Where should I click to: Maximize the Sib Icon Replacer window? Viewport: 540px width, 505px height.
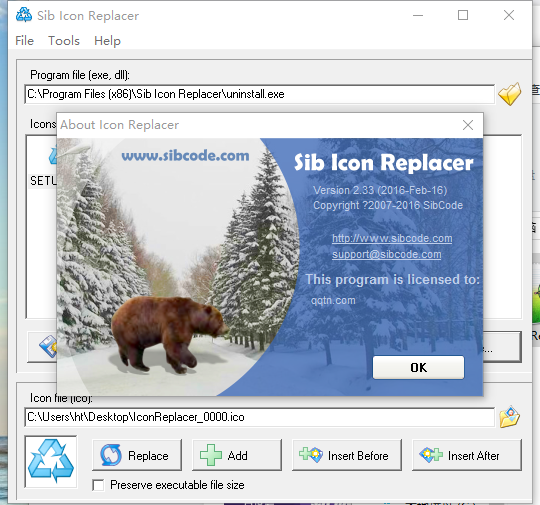tap(463, 15)
